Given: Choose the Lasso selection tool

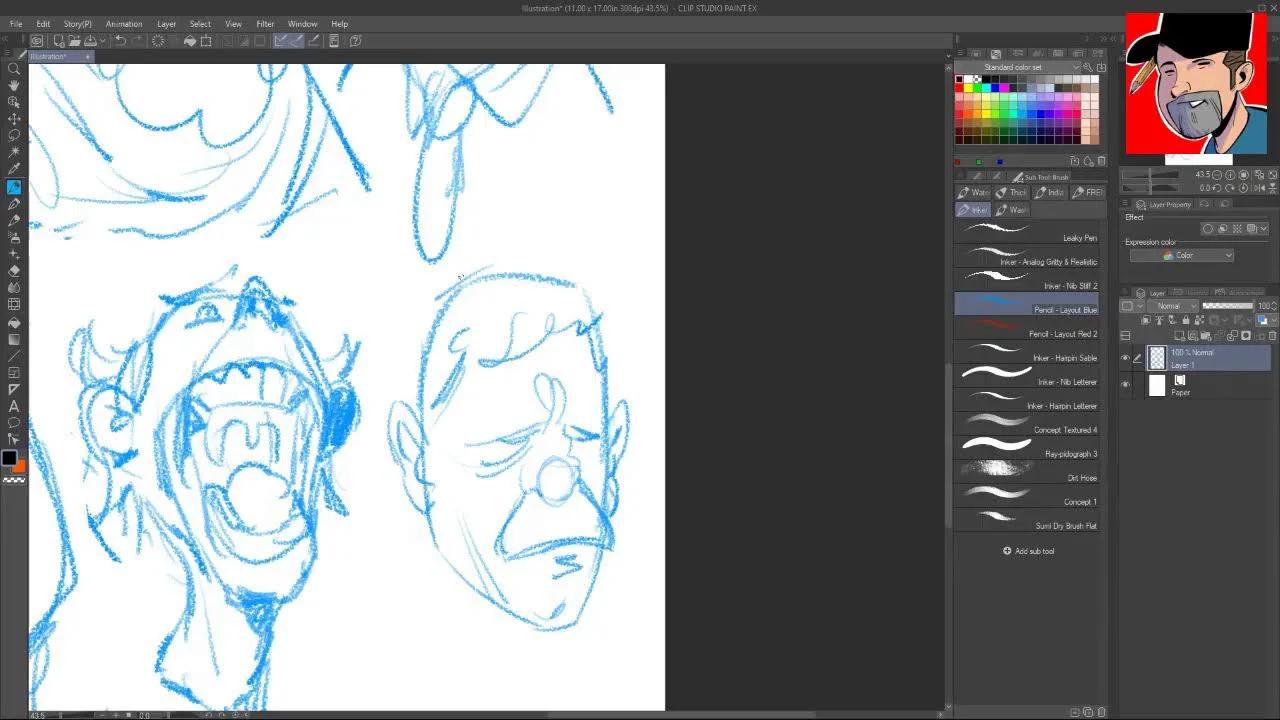Looking at the screenshot, I should pos(14,136).
